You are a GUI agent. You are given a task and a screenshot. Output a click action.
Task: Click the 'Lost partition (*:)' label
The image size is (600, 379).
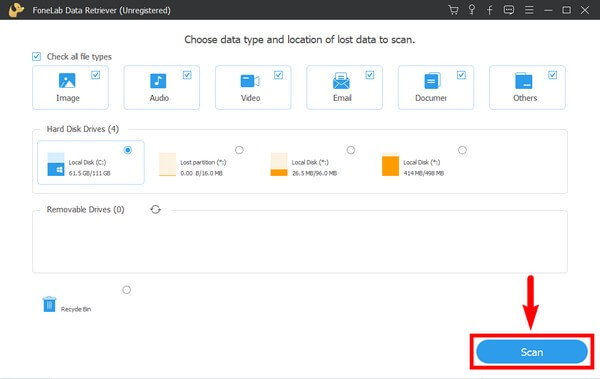click(x=203, y=162)
